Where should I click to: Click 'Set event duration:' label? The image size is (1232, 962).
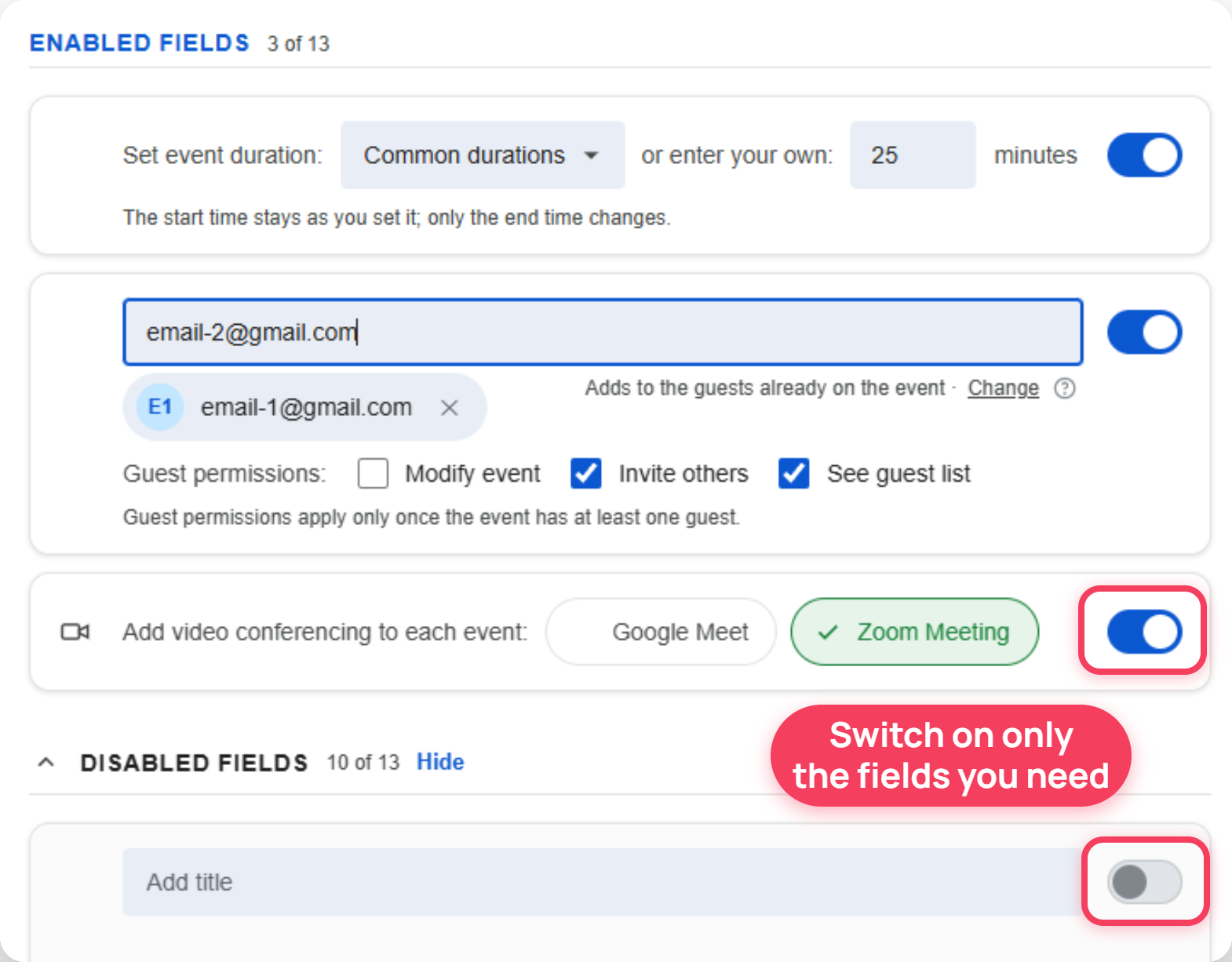[223, 155]
